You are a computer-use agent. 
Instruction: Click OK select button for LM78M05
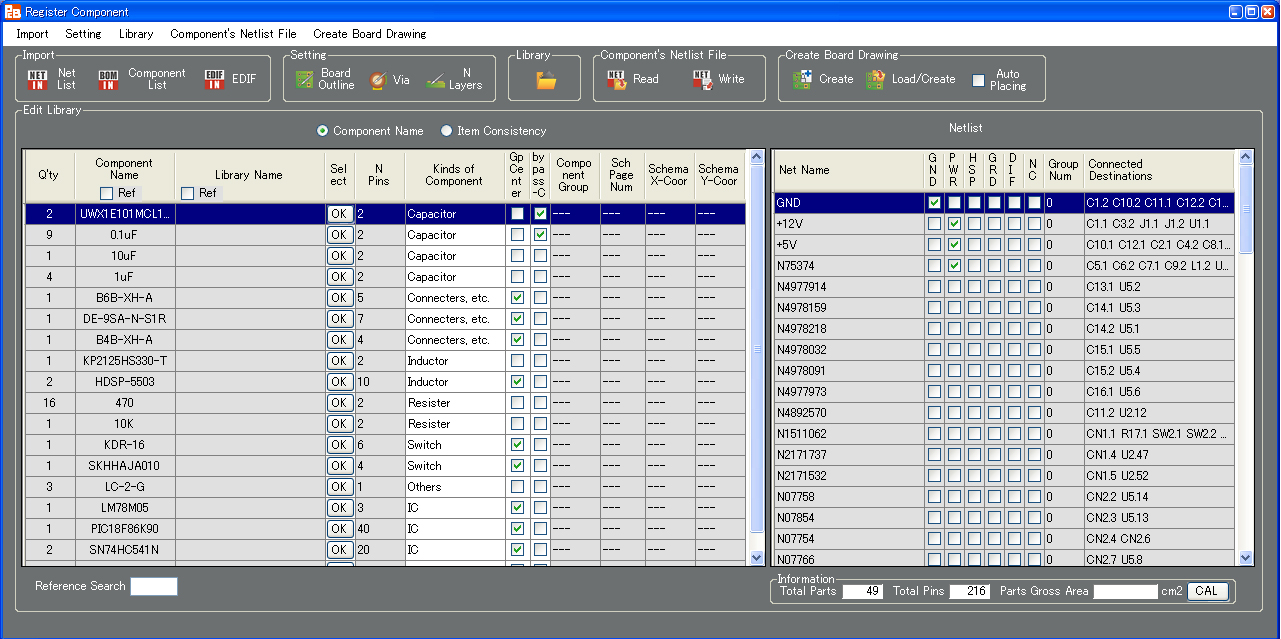point(339,508)
